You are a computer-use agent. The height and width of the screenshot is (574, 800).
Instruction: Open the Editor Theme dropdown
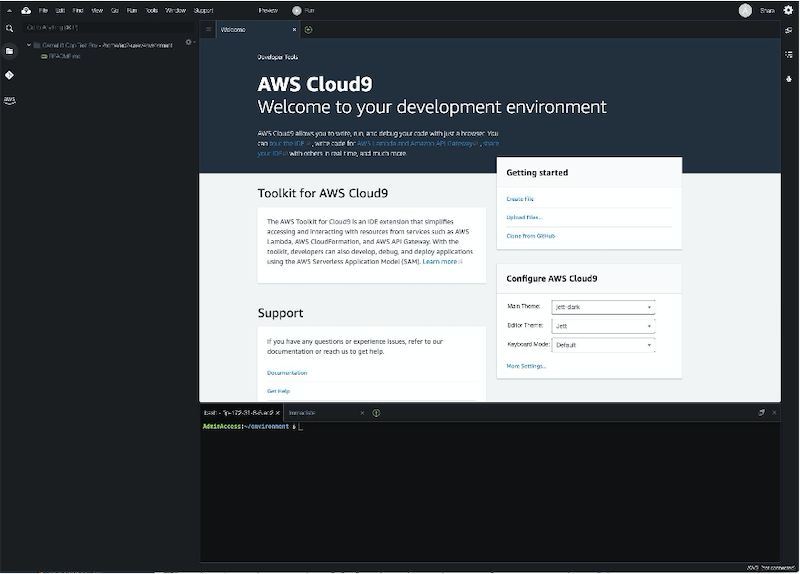(603, 326)
